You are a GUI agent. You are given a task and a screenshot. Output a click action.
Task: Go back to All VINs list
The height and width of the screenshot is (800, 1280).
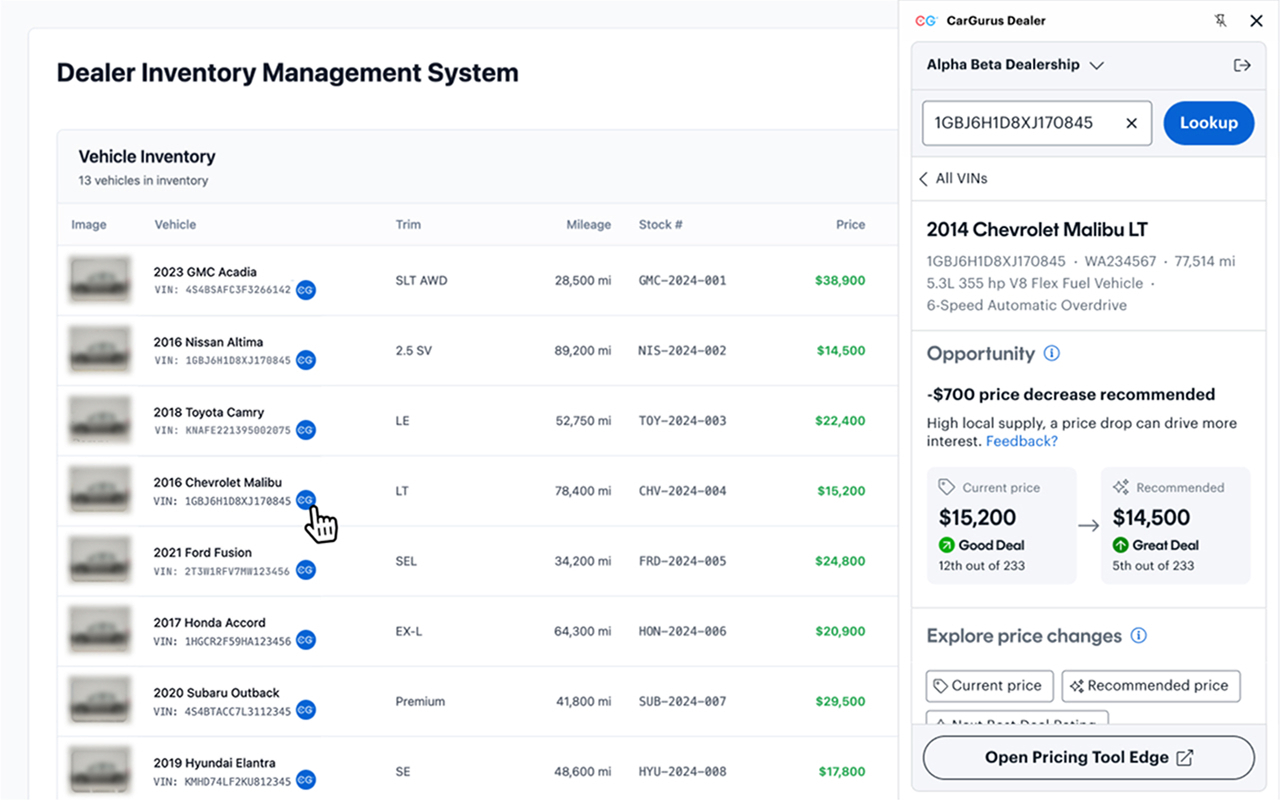[953, 178]
